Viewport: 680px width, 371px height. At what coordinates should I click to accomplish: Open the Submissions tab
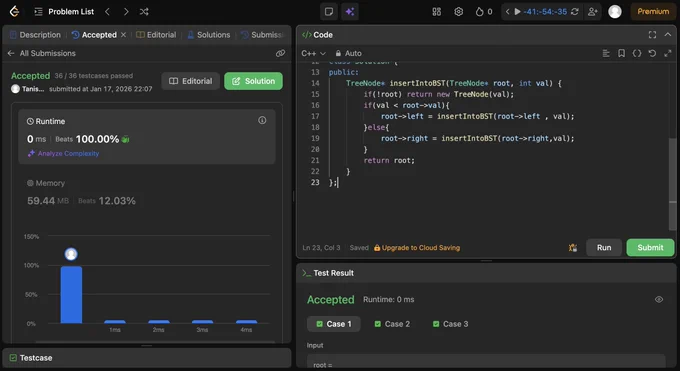point(262,35)
